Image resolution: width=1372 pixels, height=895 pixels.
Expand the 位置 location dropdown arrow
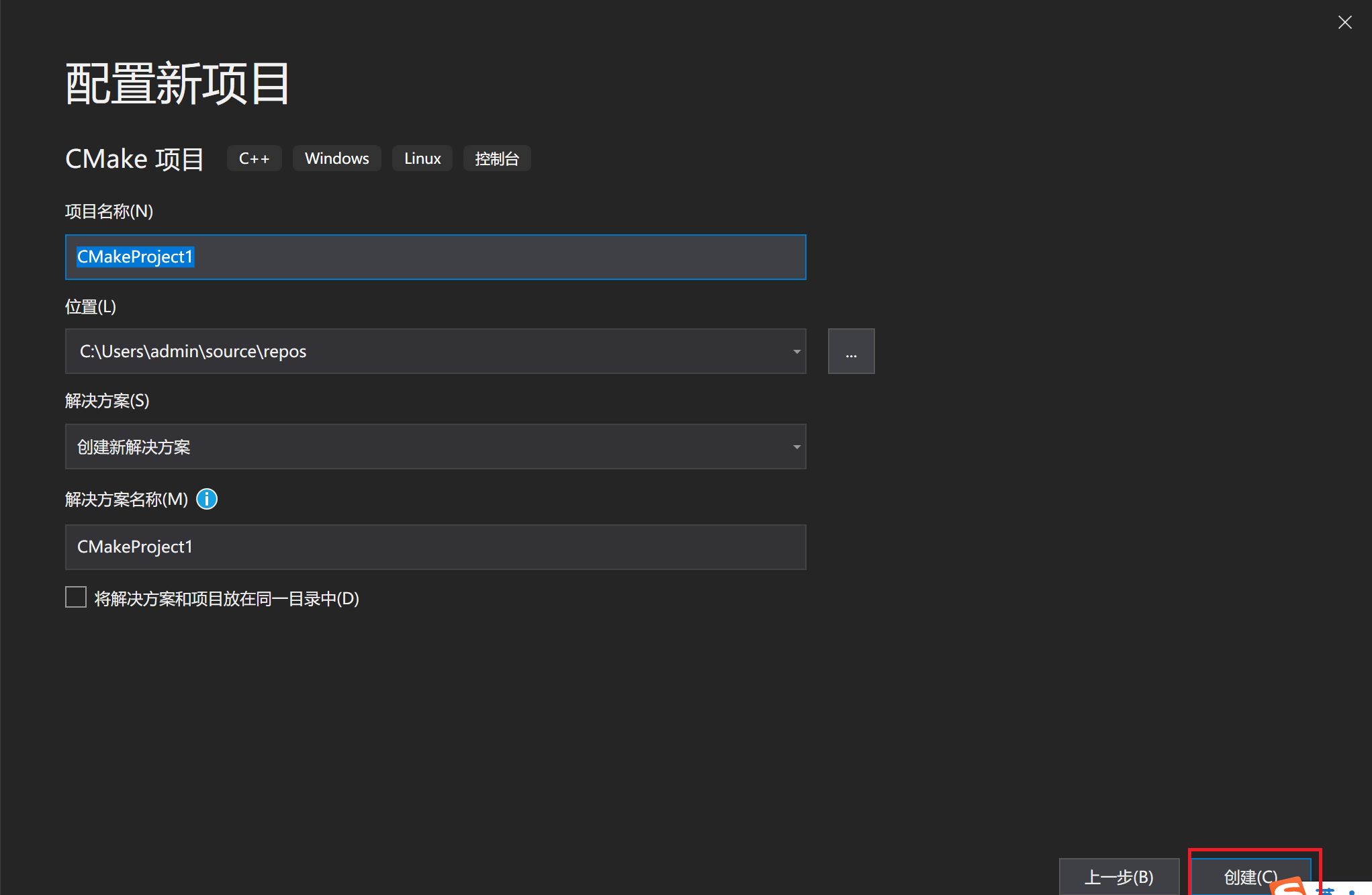click(x=796, y=351)
